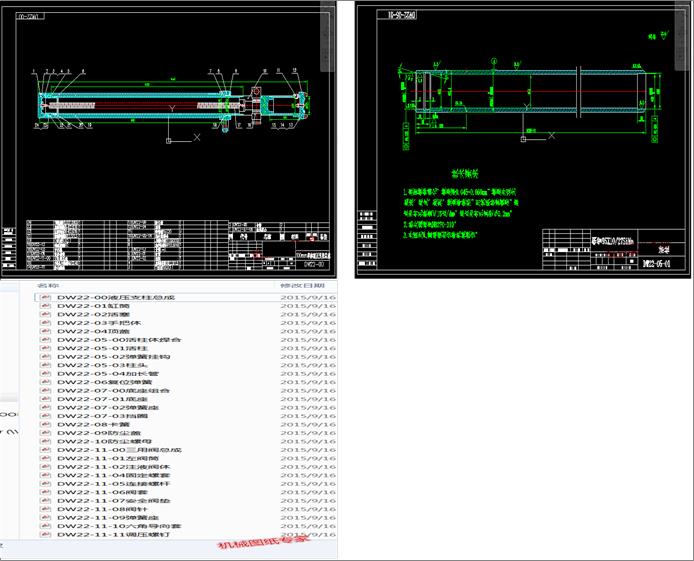694x561 pixels.
Task: Select the file name DW22-09防尘盖
Action: (99, 433)
